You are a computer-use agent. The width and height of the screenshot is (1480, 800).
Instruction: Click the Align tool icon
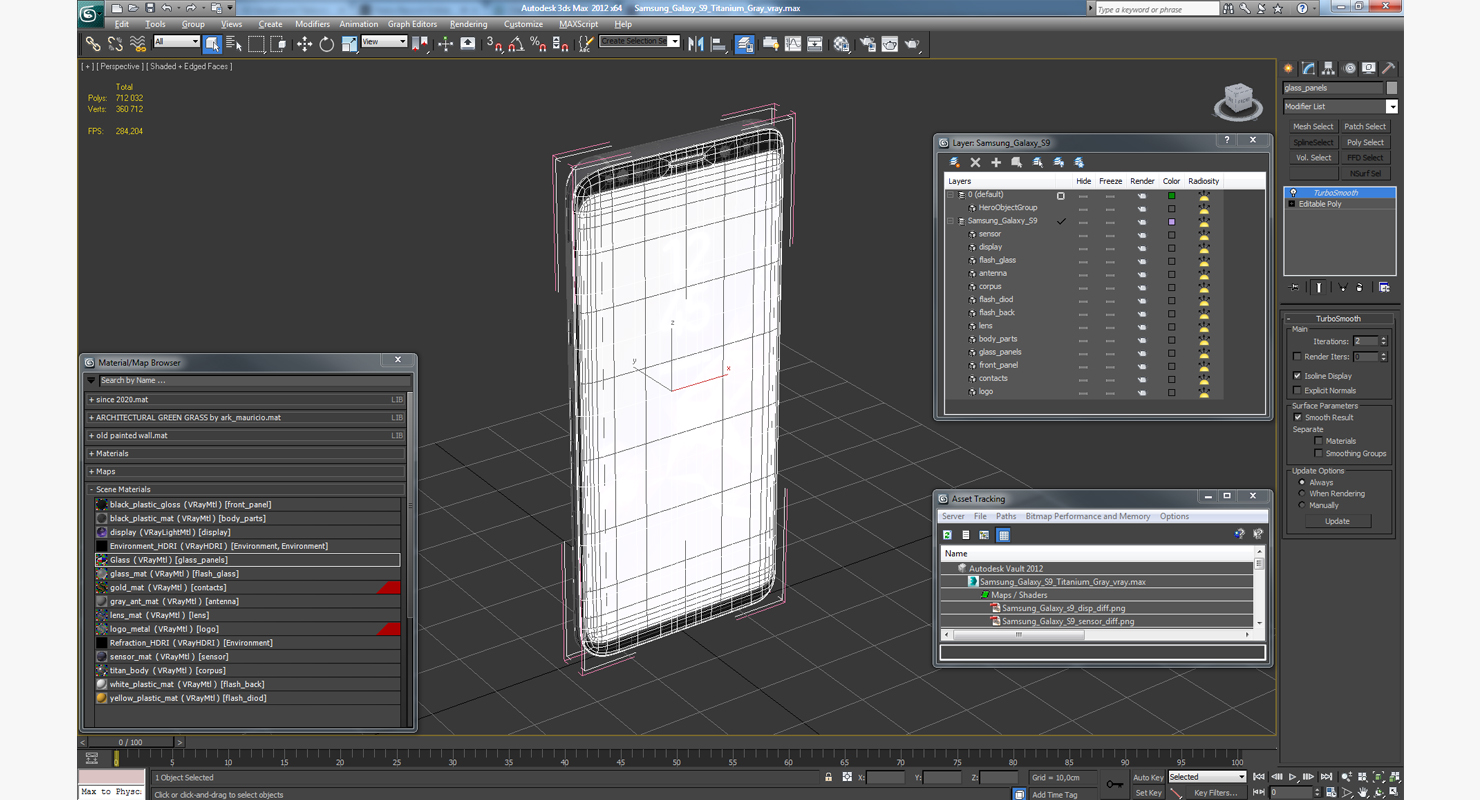[718, 44]
